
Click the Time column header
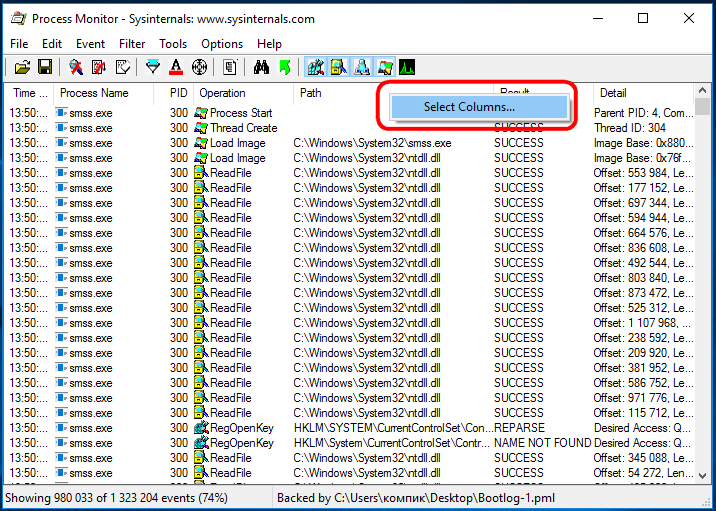29,93
